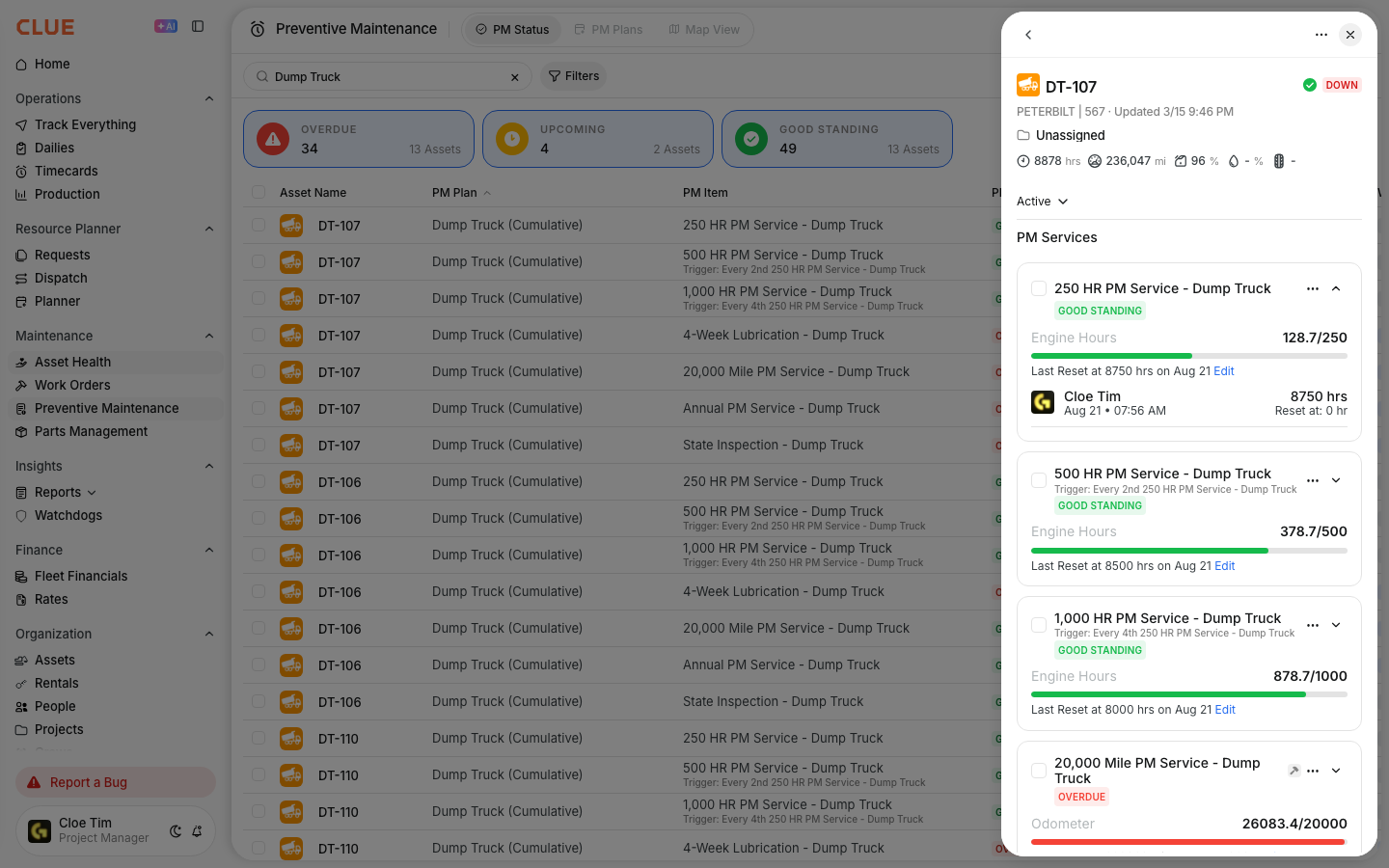The height and width of the screenshot is (868, 1389).
Task: Clear the Dump Truck search text
Action: (515, 77)
